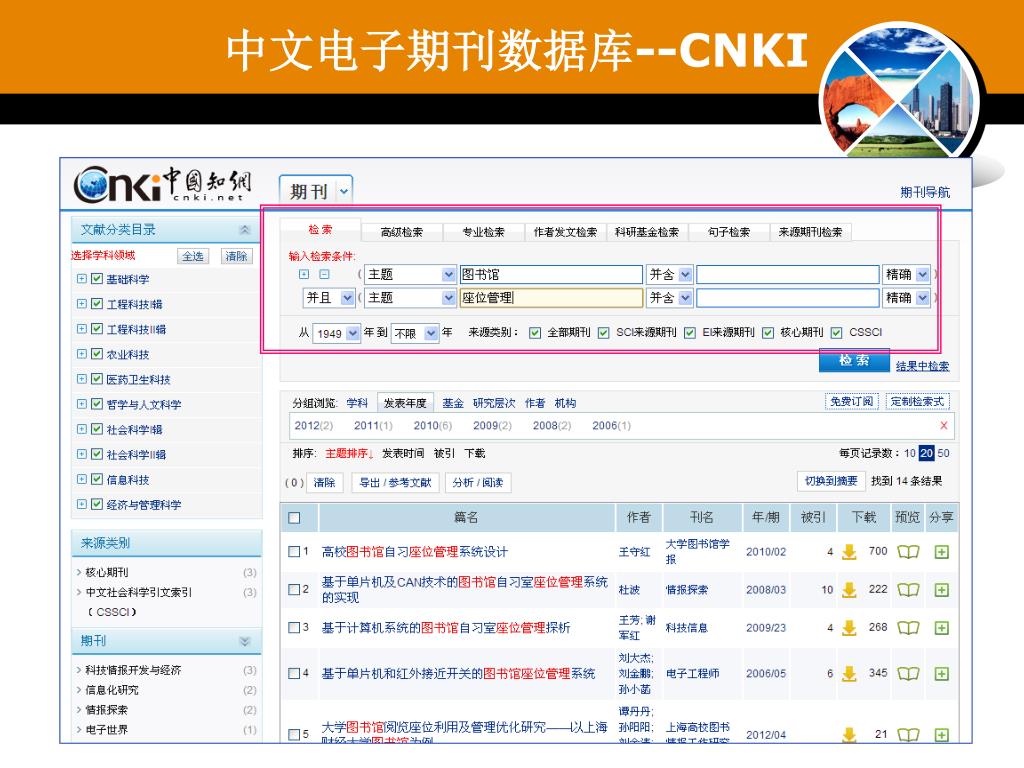The image size is (1024, 768).
Task: Click the 图书馆 search input field
Action: pyautogui.click(x=551, y=275)
